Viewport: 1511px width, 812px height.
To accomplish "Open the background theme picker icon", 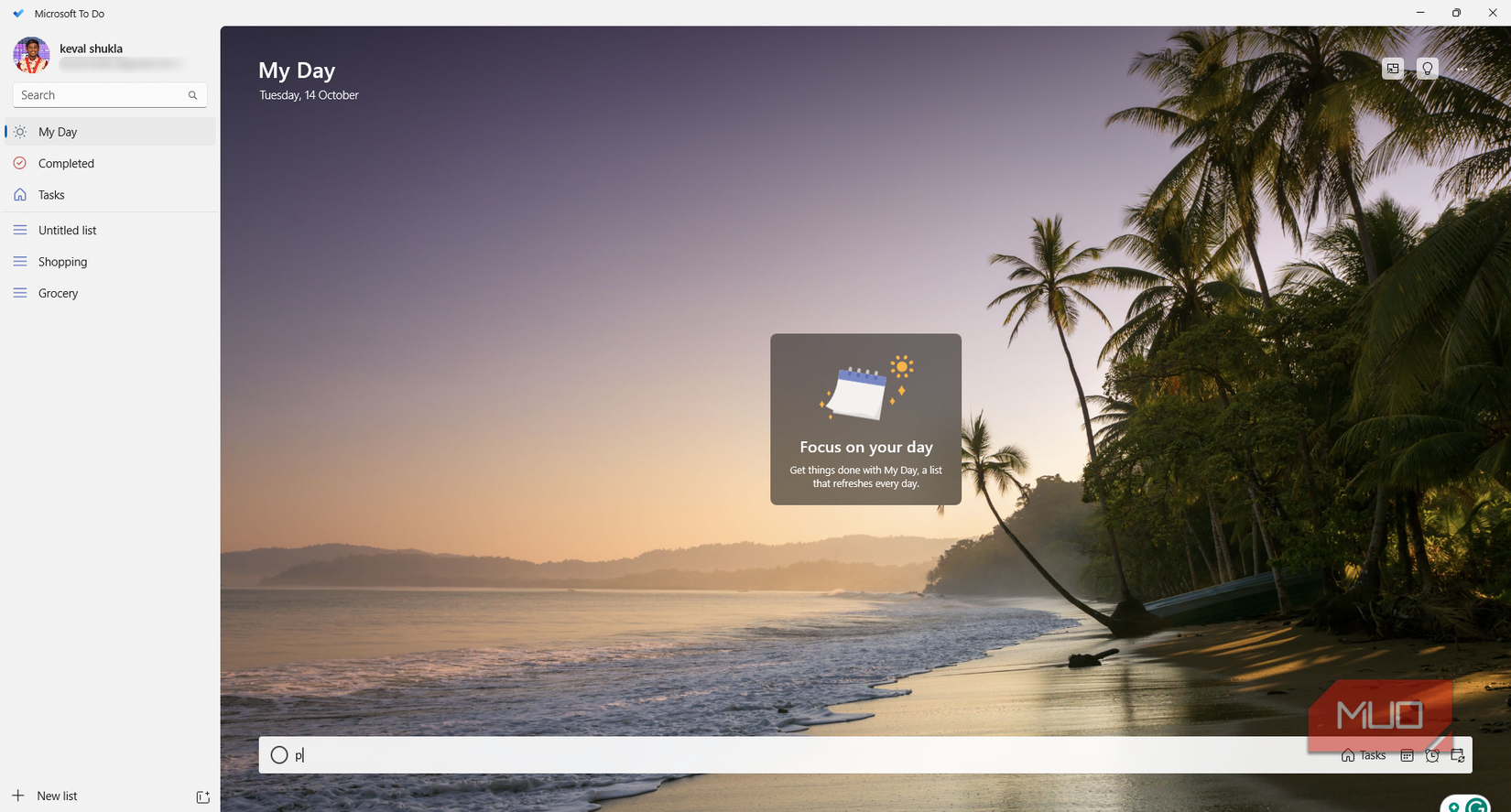I will [x=1393, y=69].
